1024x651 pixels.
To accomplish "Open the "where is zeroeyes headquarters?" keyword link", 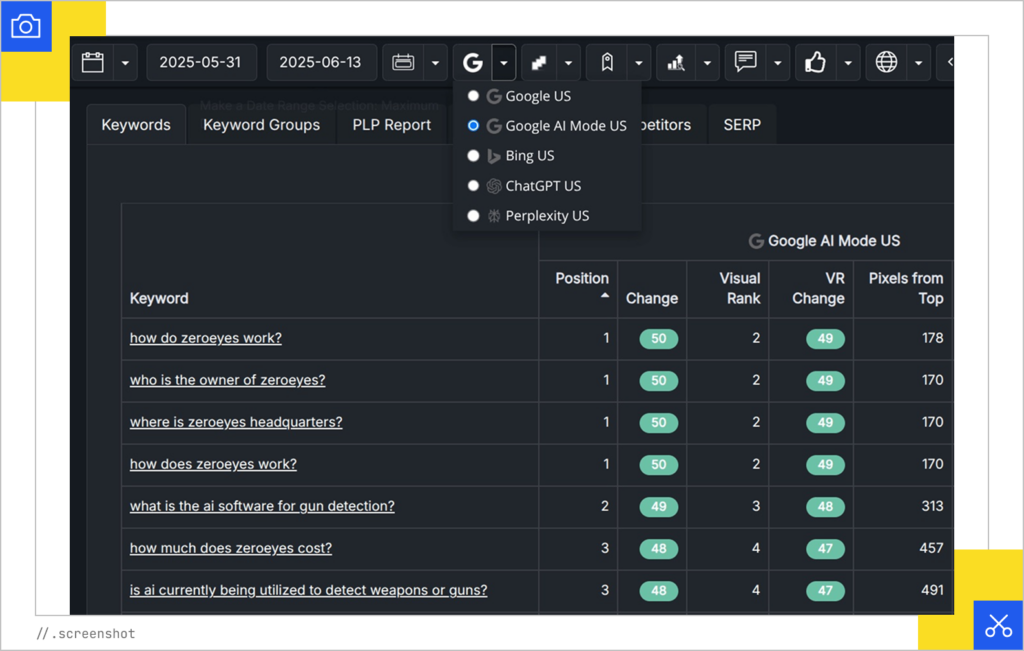I will 236,422.
